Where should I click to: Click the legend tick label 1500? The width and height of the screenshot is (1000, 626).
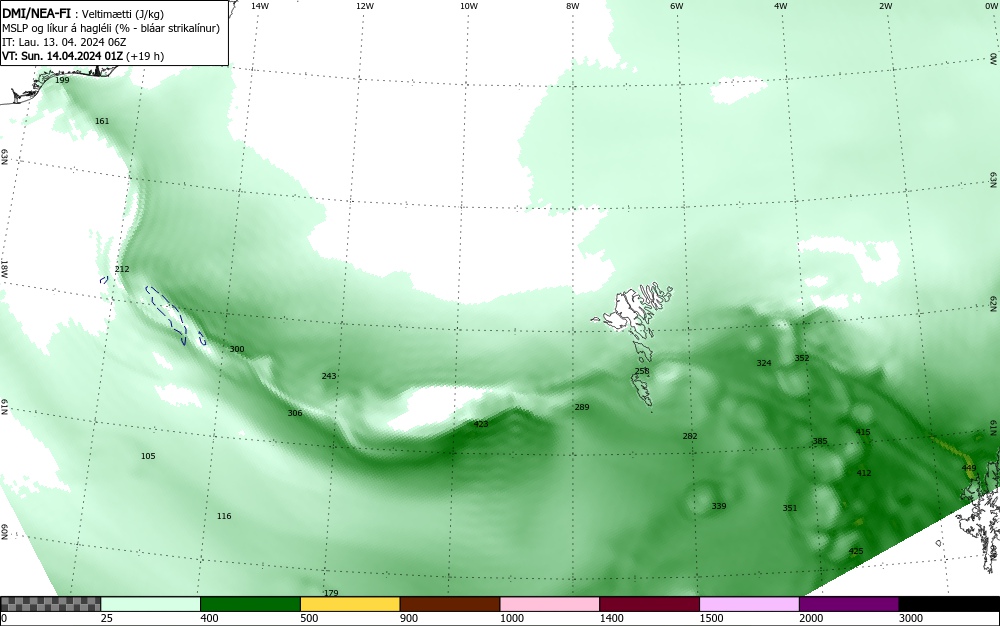(x=711, y=618)
